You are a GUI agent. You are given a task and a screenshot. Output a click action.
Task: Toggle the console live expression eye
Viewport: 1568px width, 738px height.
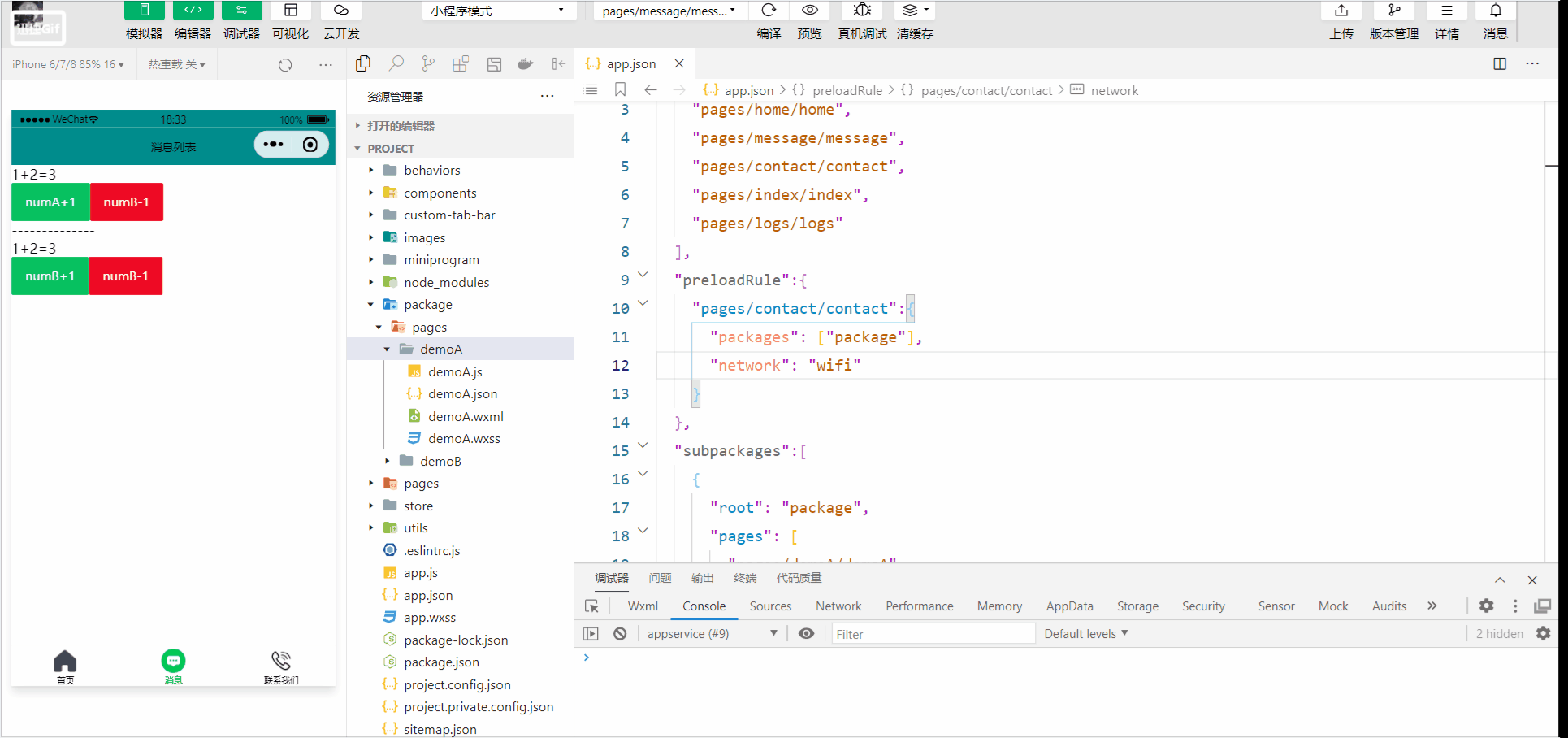click(x=806, y=634)
